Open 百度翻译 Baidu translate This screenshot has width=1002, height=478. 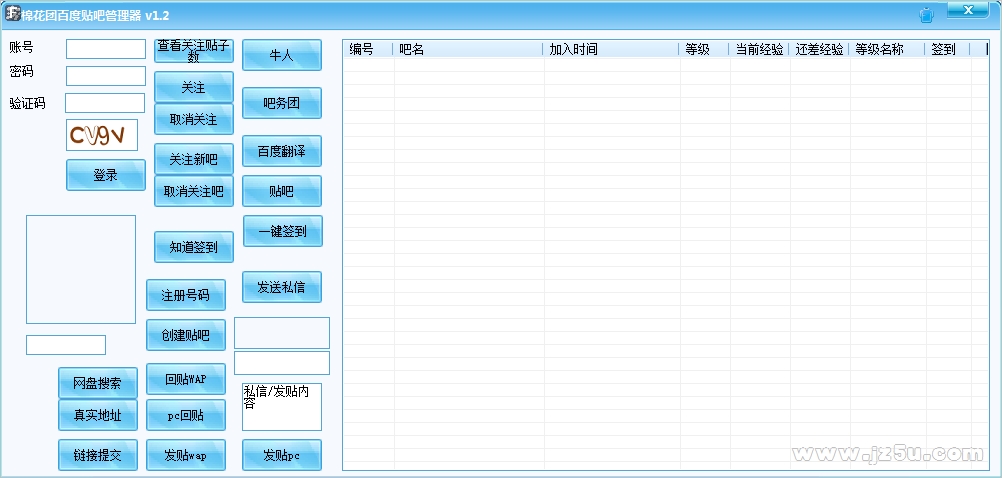coord(282,151)
